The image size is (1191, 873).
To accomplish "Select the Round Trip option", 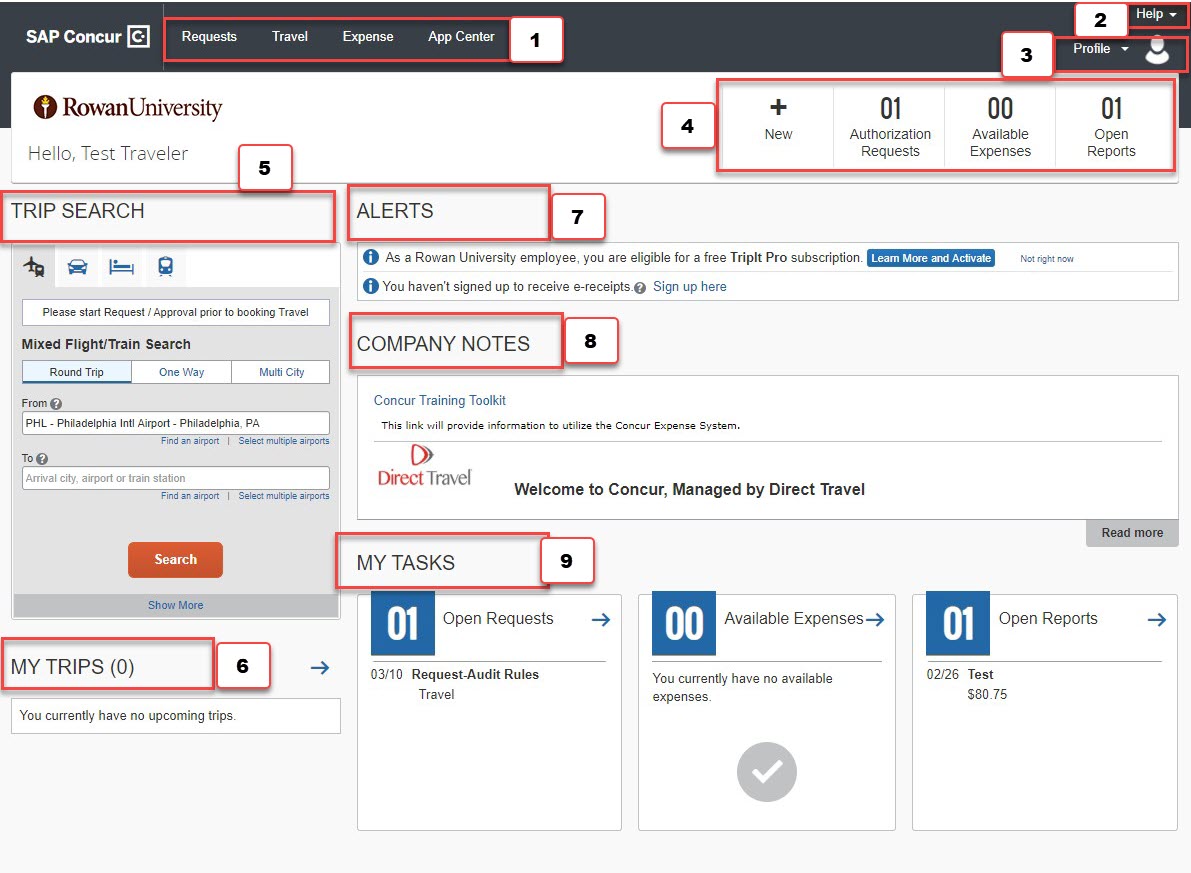I will coord(77,372).
